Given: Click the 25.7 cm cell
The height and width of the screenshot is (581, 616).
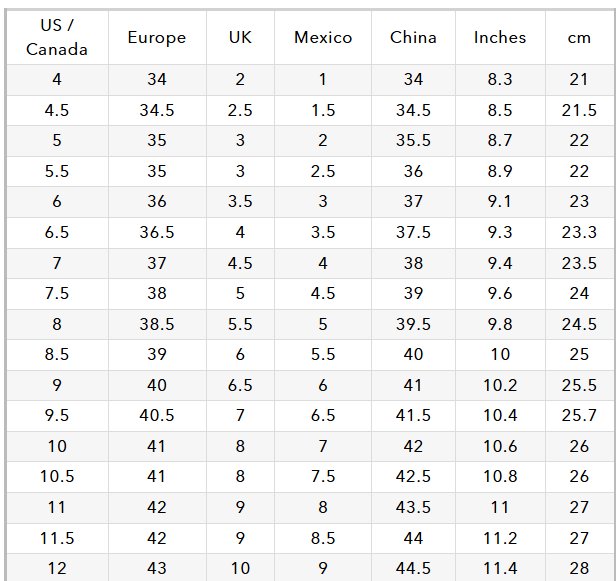Looking at the screenshot, I should 580,416.
